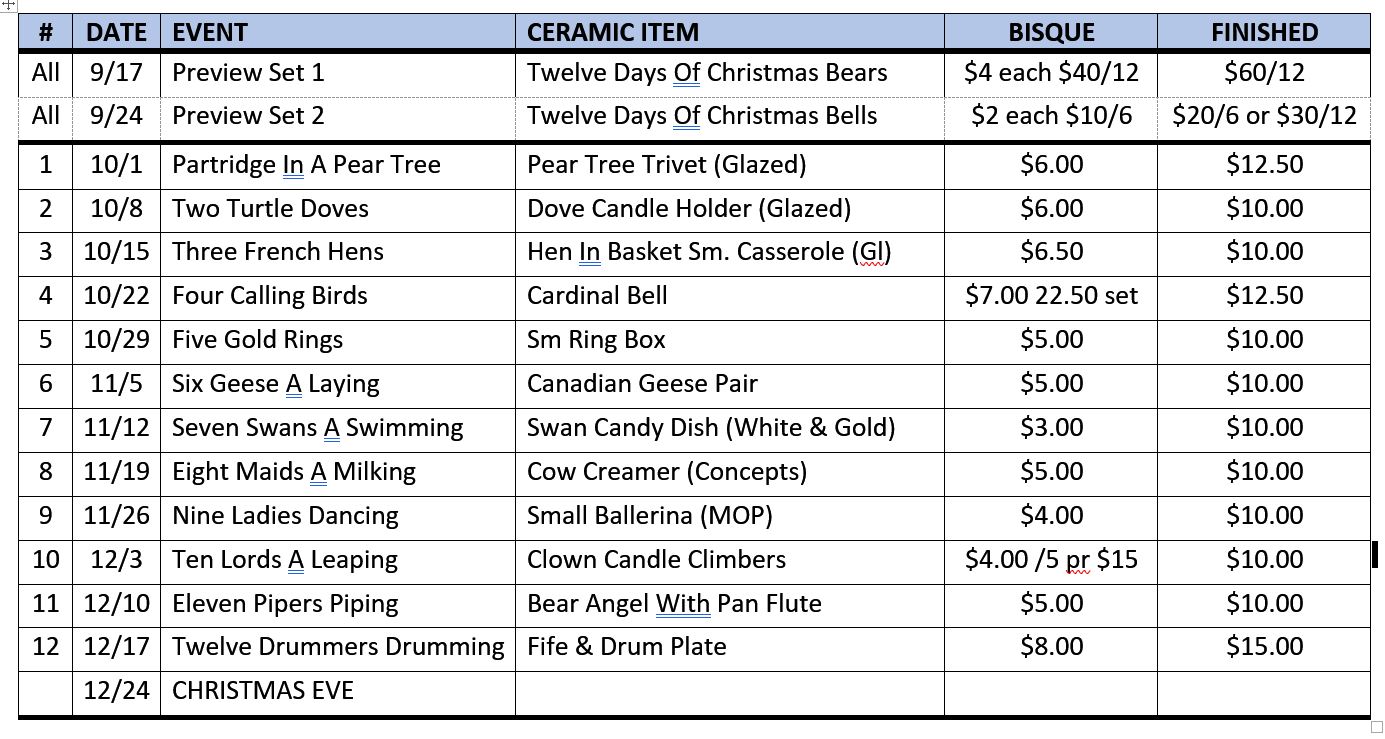The image size is (1385, 739).
Task: Select the Dove Candle Holder (Glazed) cell
Action: pos(688,209)
